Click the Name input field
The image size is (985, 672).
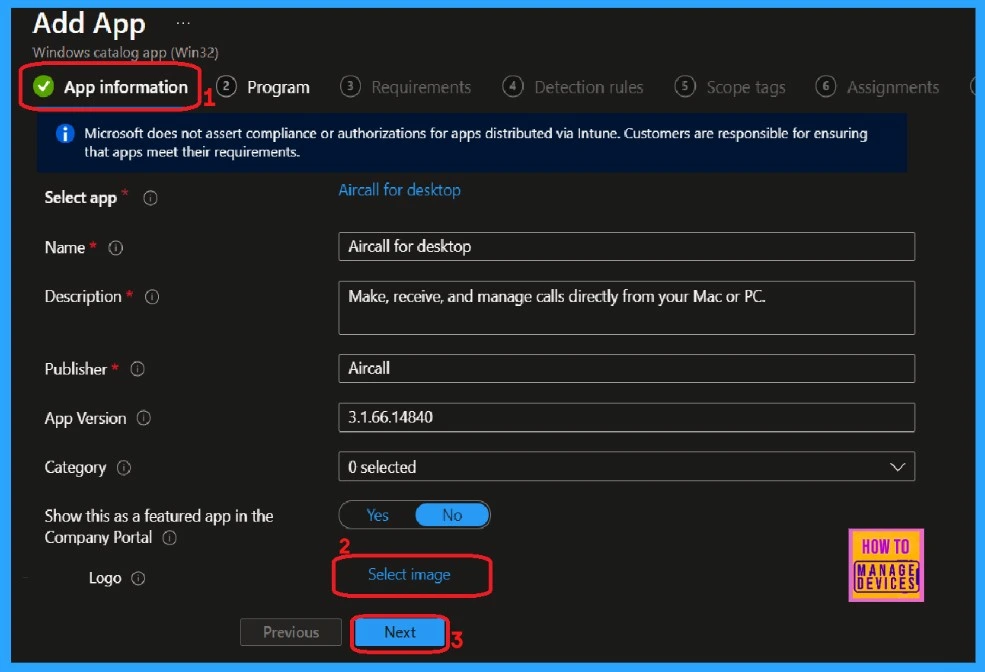(626, 246)
